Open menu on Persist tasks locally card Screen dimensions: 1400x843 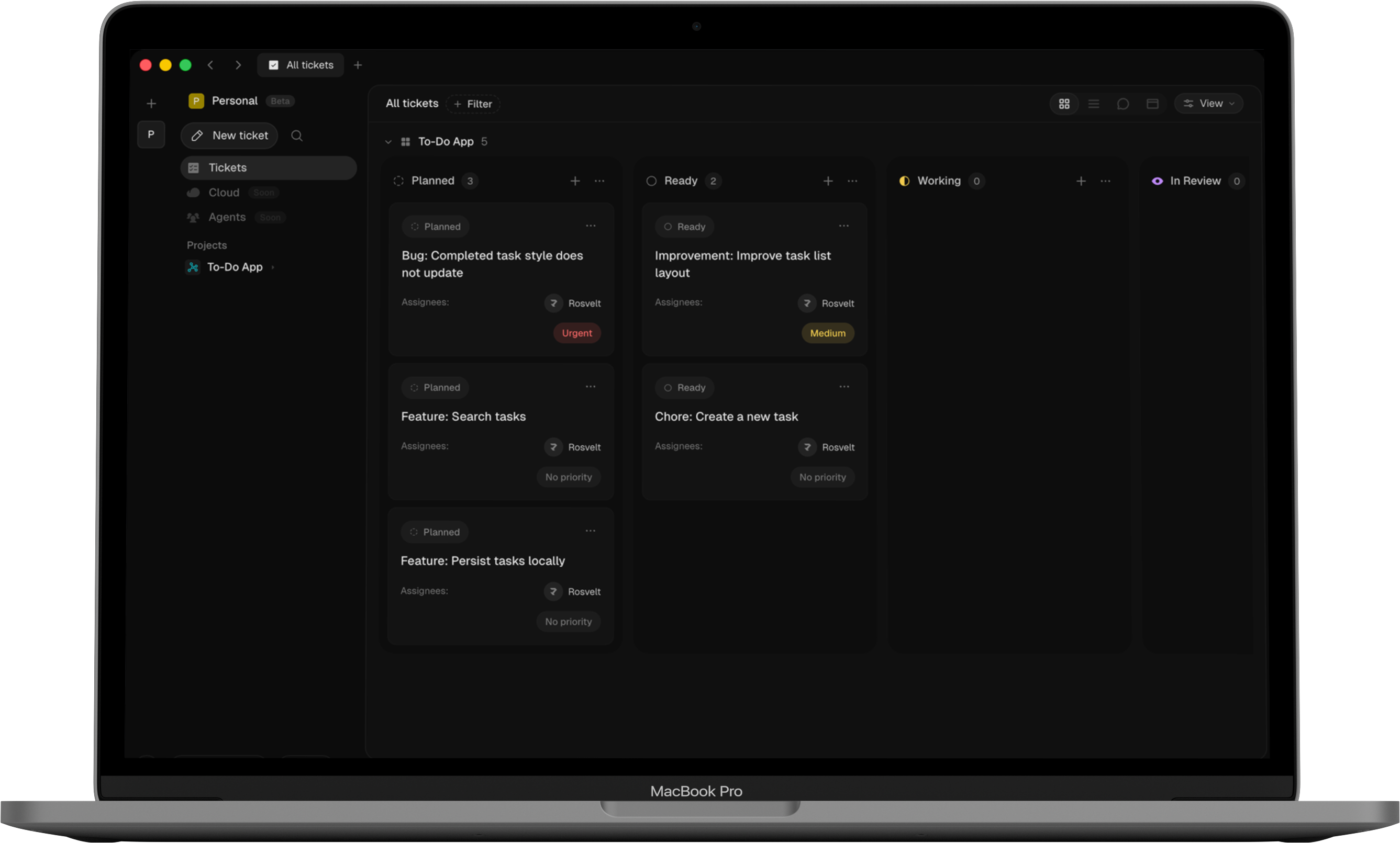click(591, 531)
